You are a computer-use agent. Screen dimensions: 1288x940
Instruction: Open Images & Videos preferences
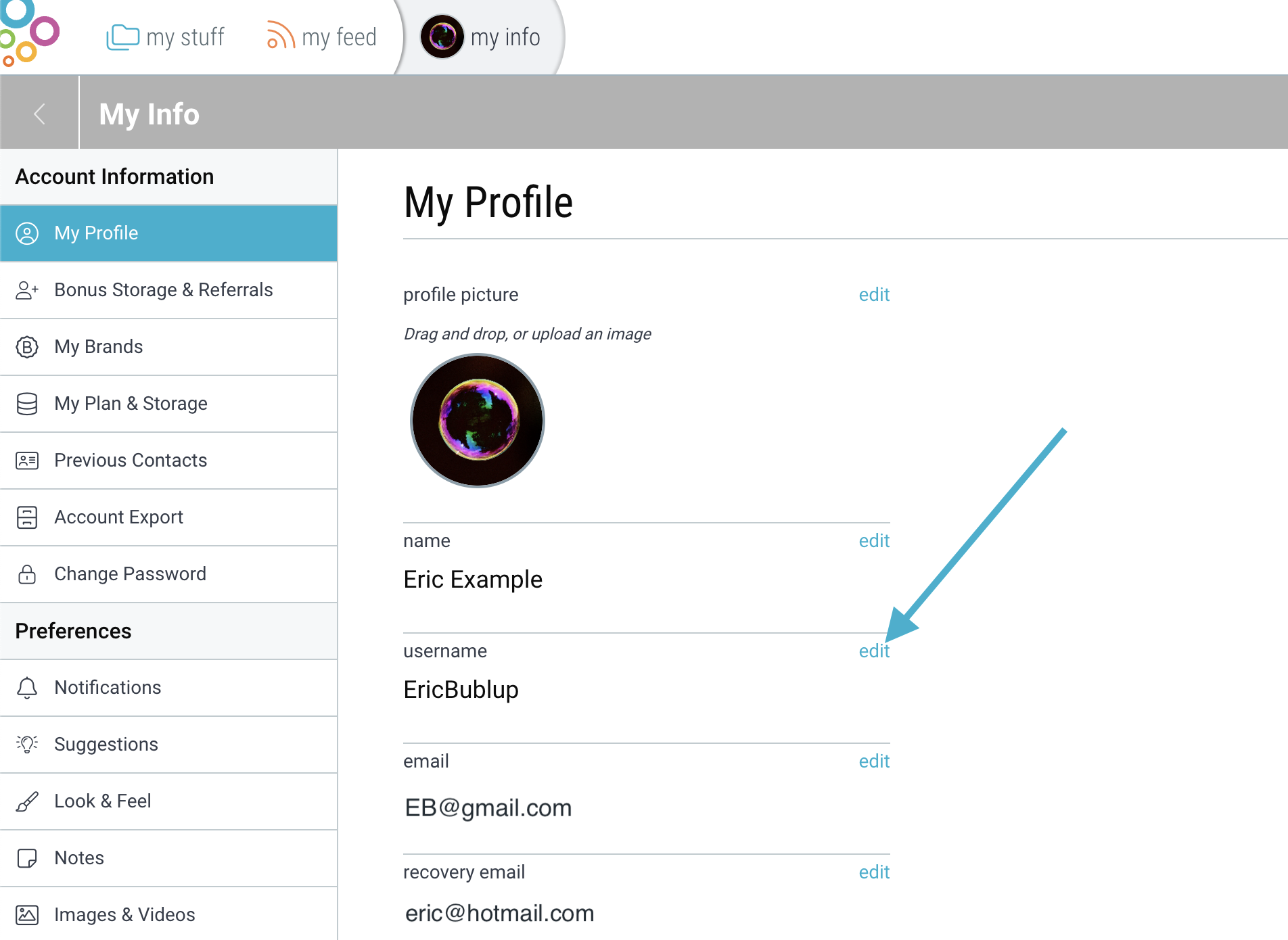tap(168, 914)
